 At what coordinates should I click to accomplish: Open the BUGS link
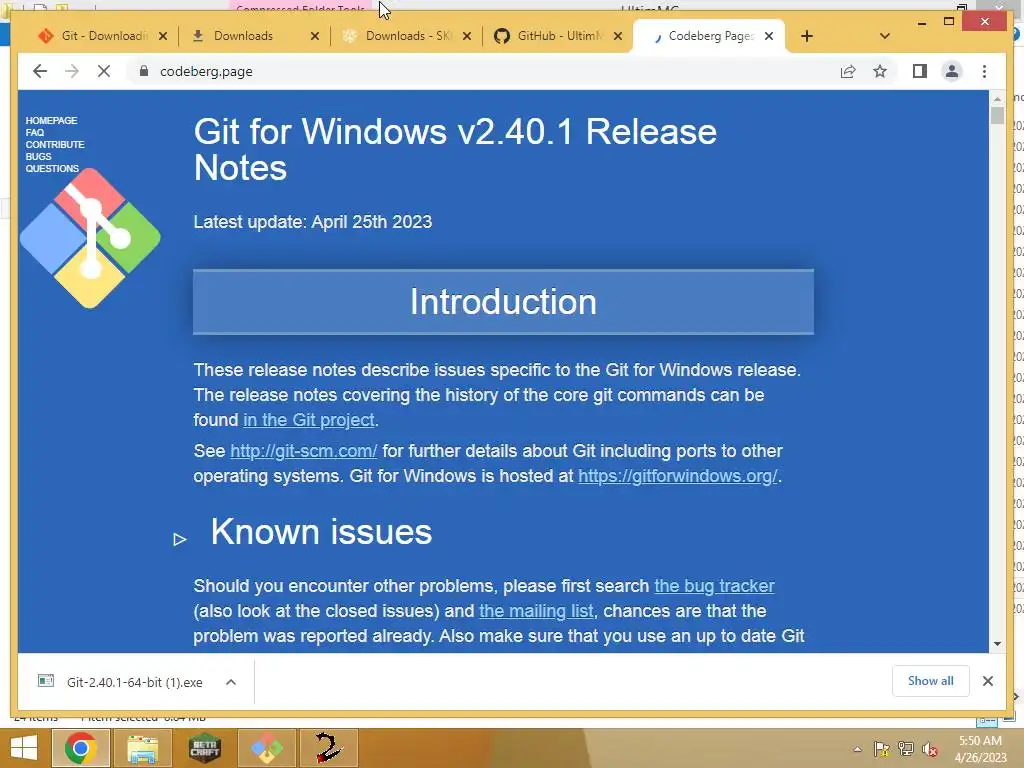[x=38, y=157]
